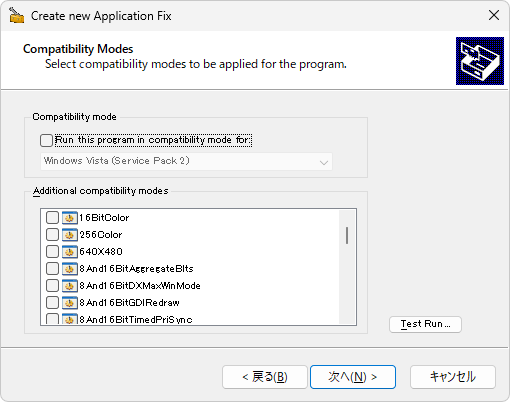Click the 640X480 mode icon

[x=69, y=252]
